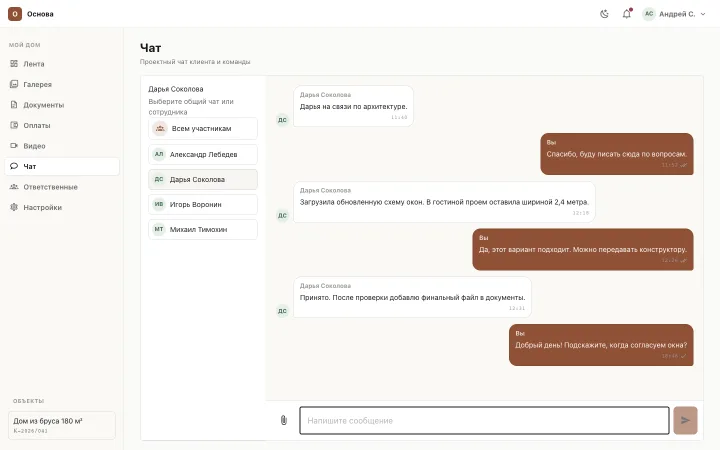Image resolution: width=720 pixels, height=450 pixels.
Task: Open chat with Александр Лебедев
Action: pyautogui.click(x=203, y=154)
